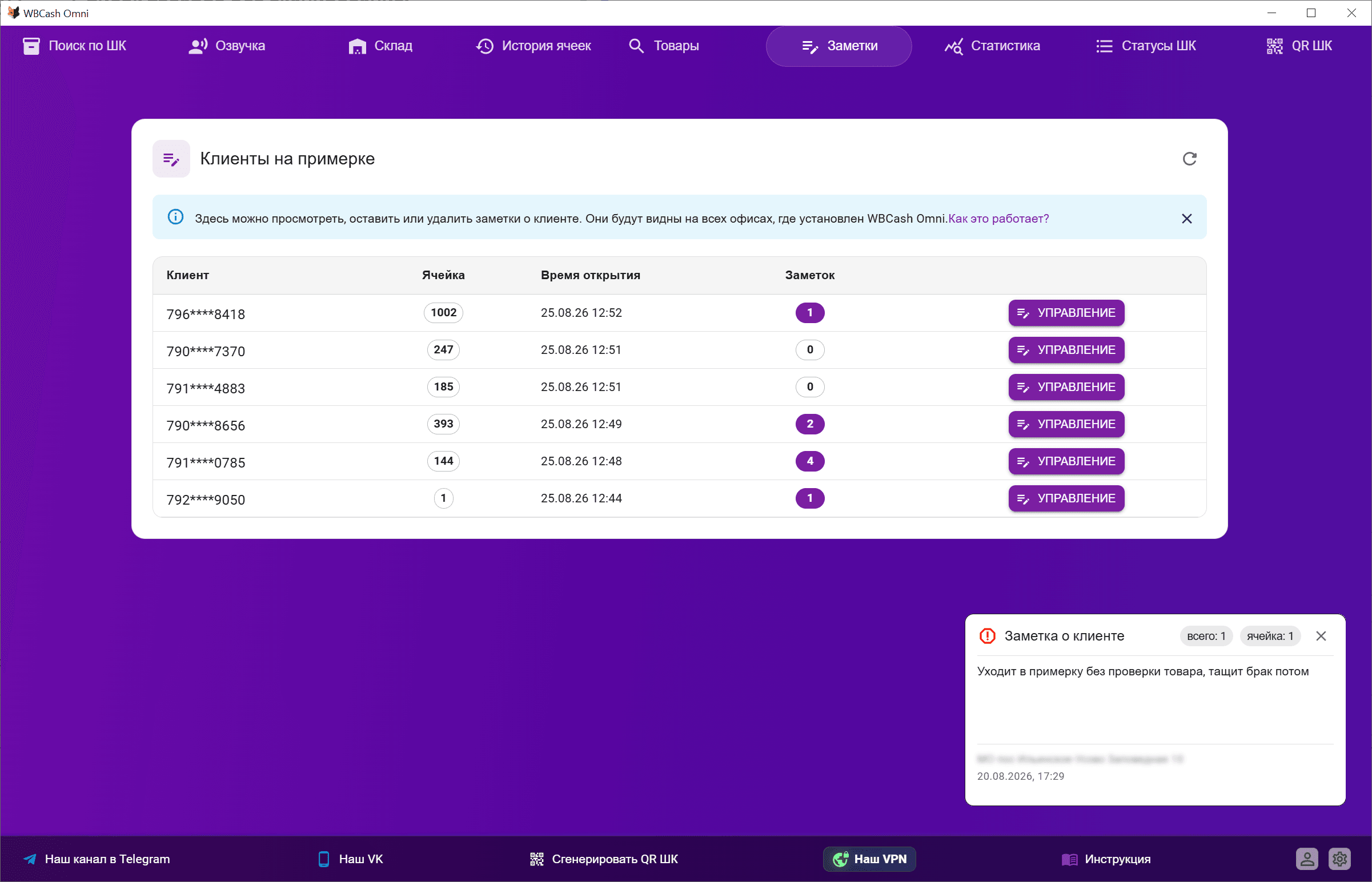Click the Клиенты на примерке heading

[x=287, y=159]
